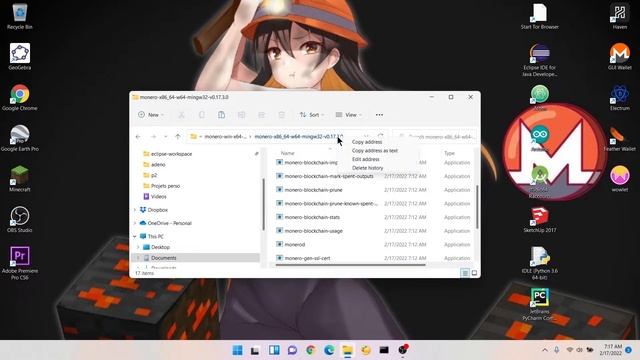Open IDLE Python 3.6 shortcut
This screenshot has width=640, height=360.
(540, 263)
